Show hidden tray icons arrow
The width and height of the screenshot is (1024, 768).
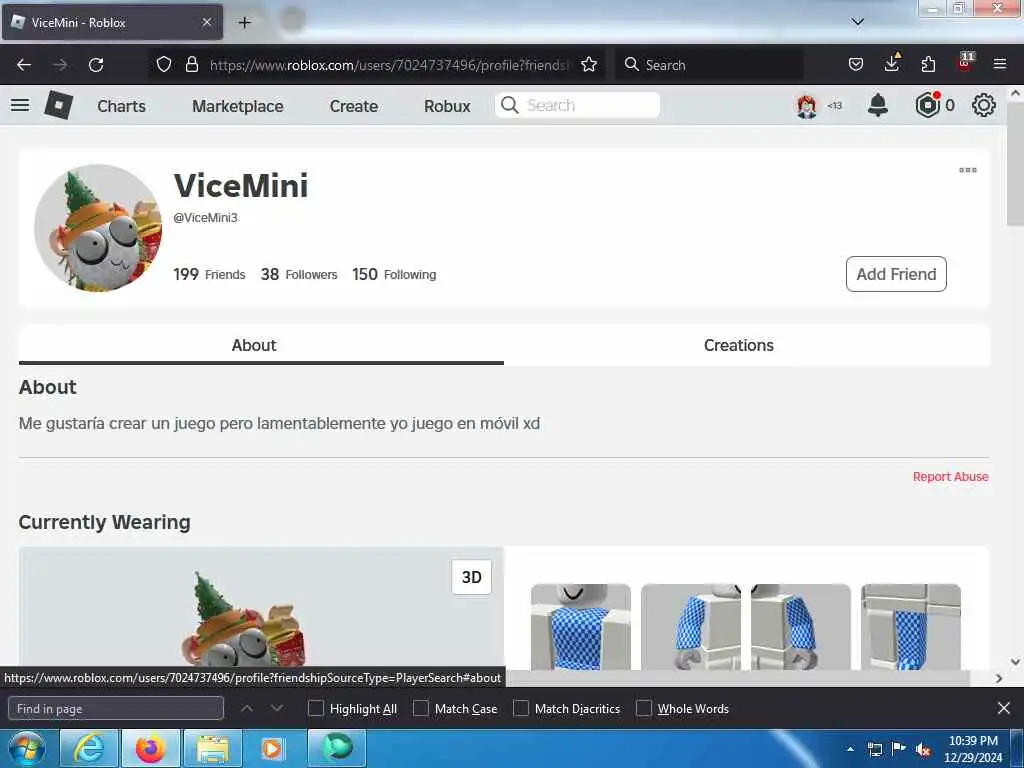pyautogui.click(x=850, y=749)
